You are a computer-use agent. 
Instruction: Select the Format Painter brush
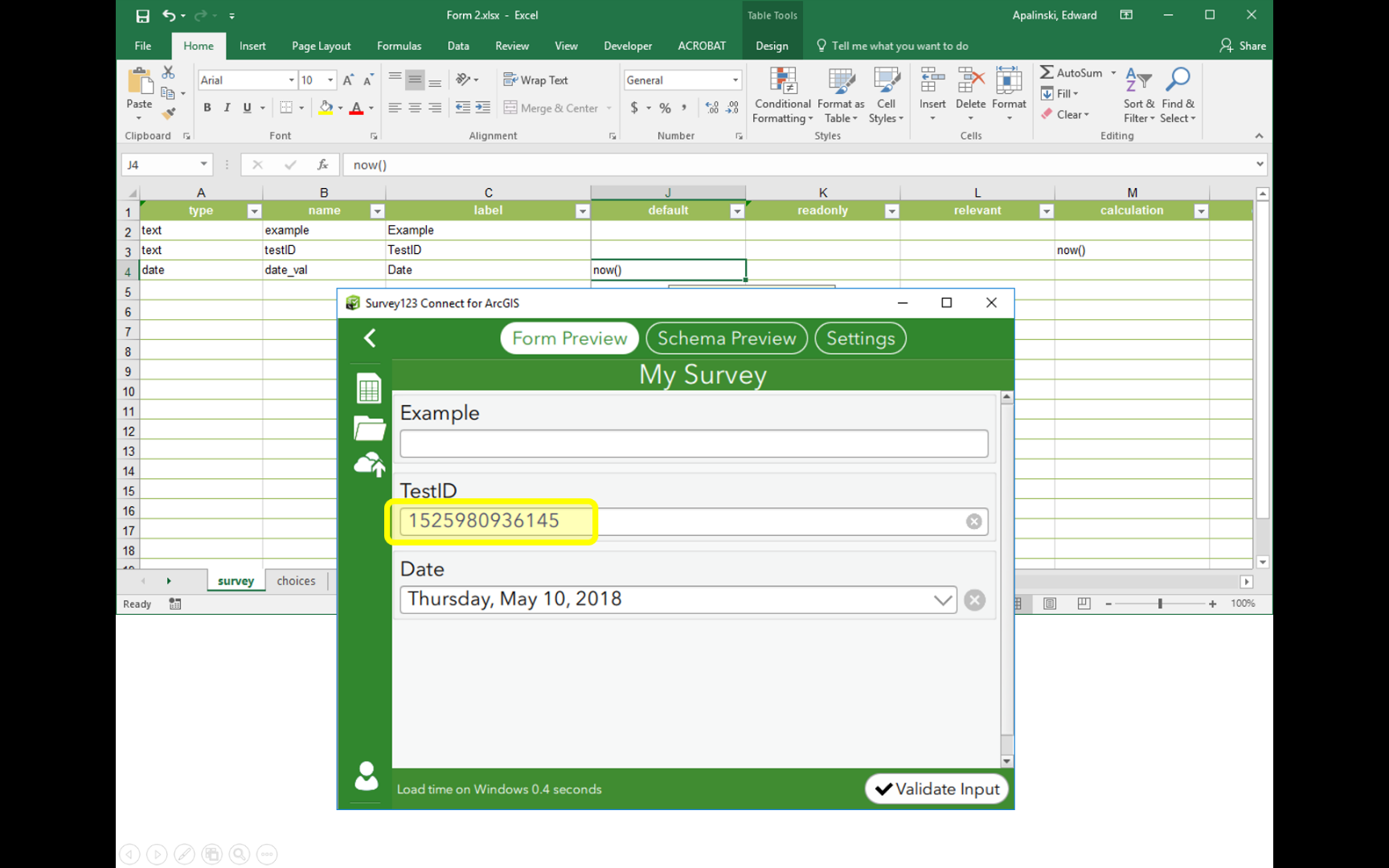point(168,113)
